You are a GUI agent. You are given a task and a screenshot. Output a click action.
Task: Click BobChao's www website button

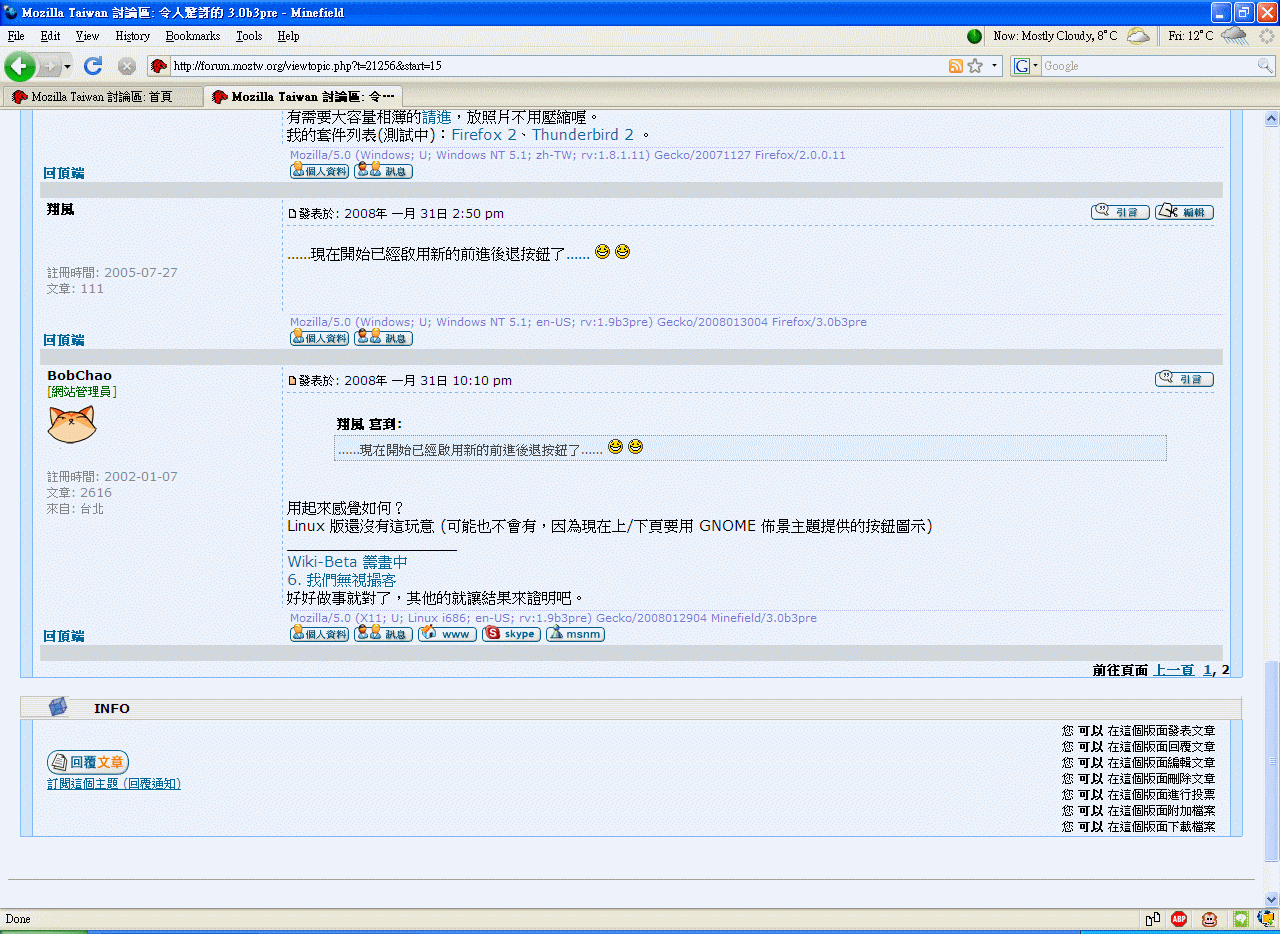click(447, 634)
